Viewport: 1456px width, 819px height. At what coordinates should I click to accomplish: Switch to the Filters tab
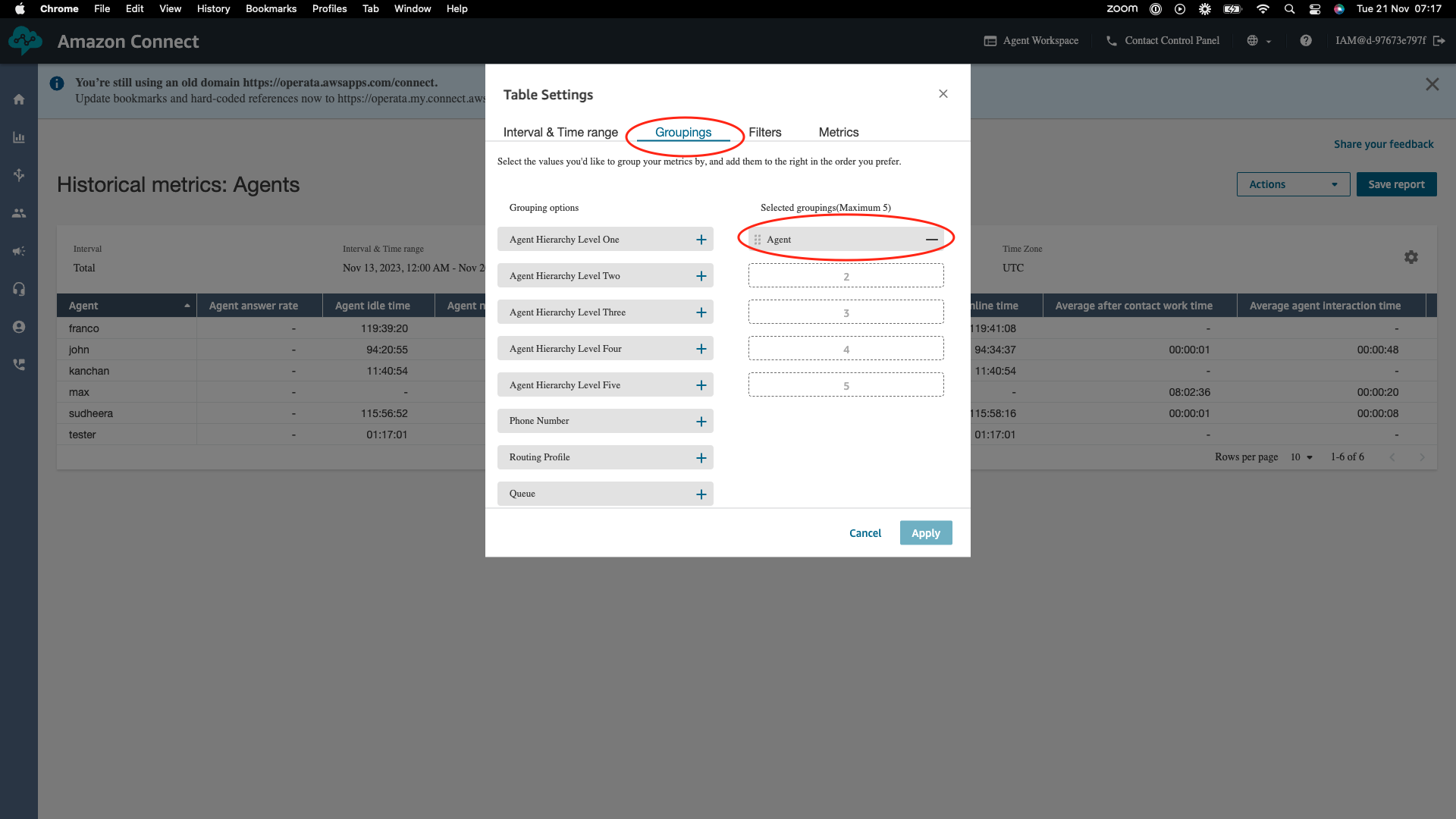[x=764, y=132]
